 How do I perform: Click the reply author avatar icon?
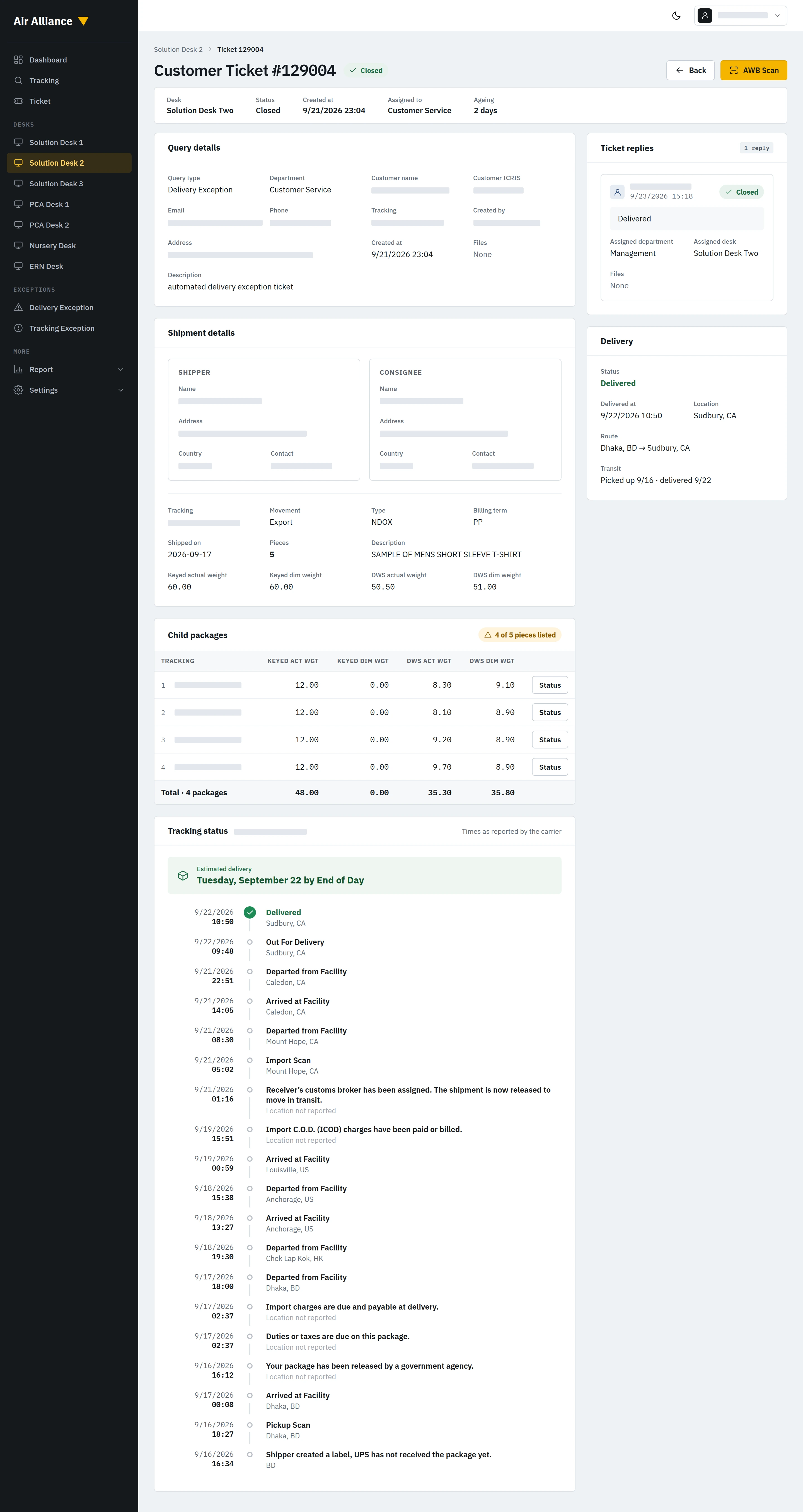tap(617, 192)
